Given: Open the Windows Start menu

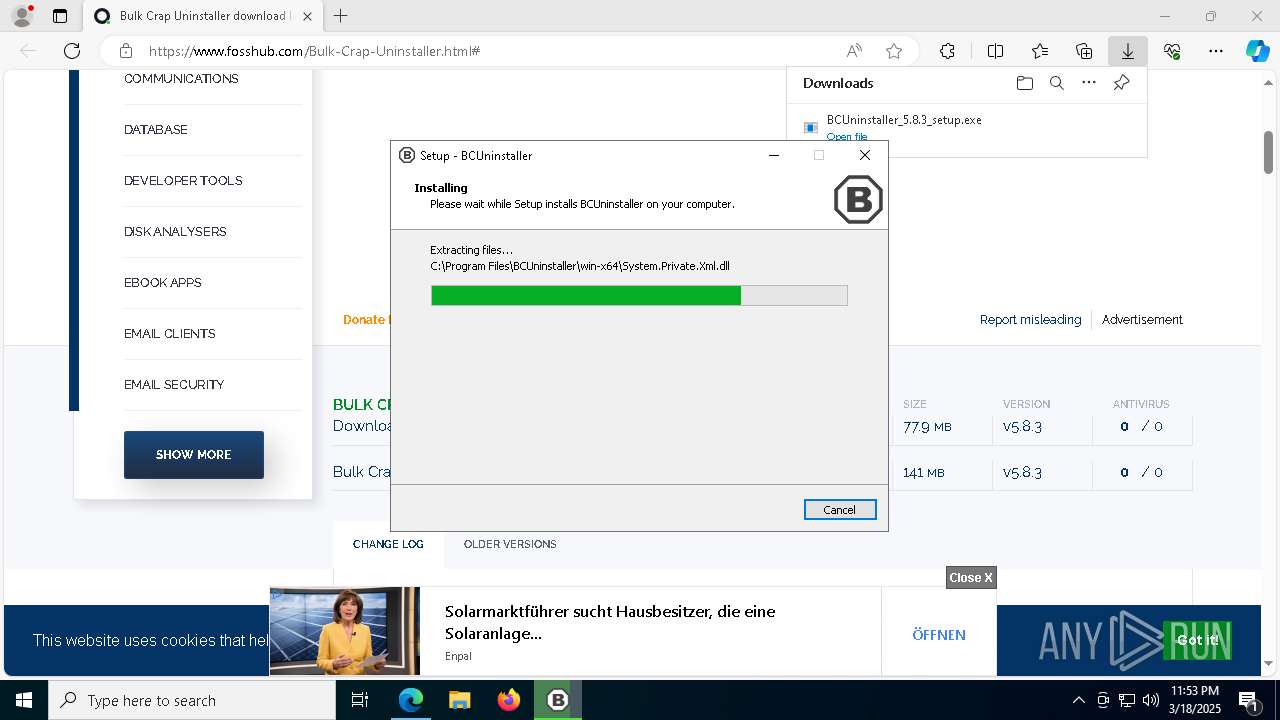Looking at the screenshot, I should click(x=24, y=700).
